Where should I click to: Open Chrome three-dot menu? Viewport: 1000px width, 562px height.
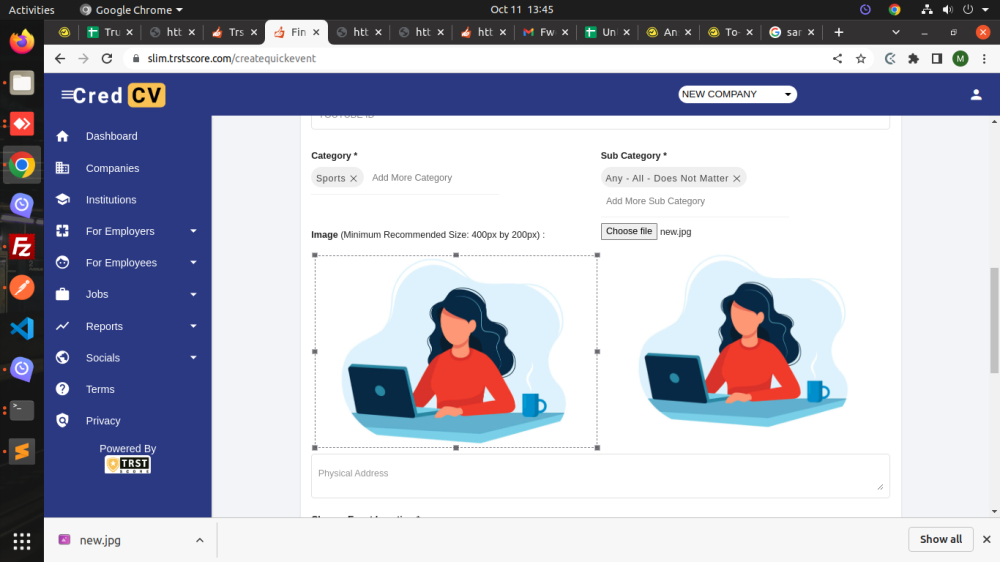tap(984, 59)
